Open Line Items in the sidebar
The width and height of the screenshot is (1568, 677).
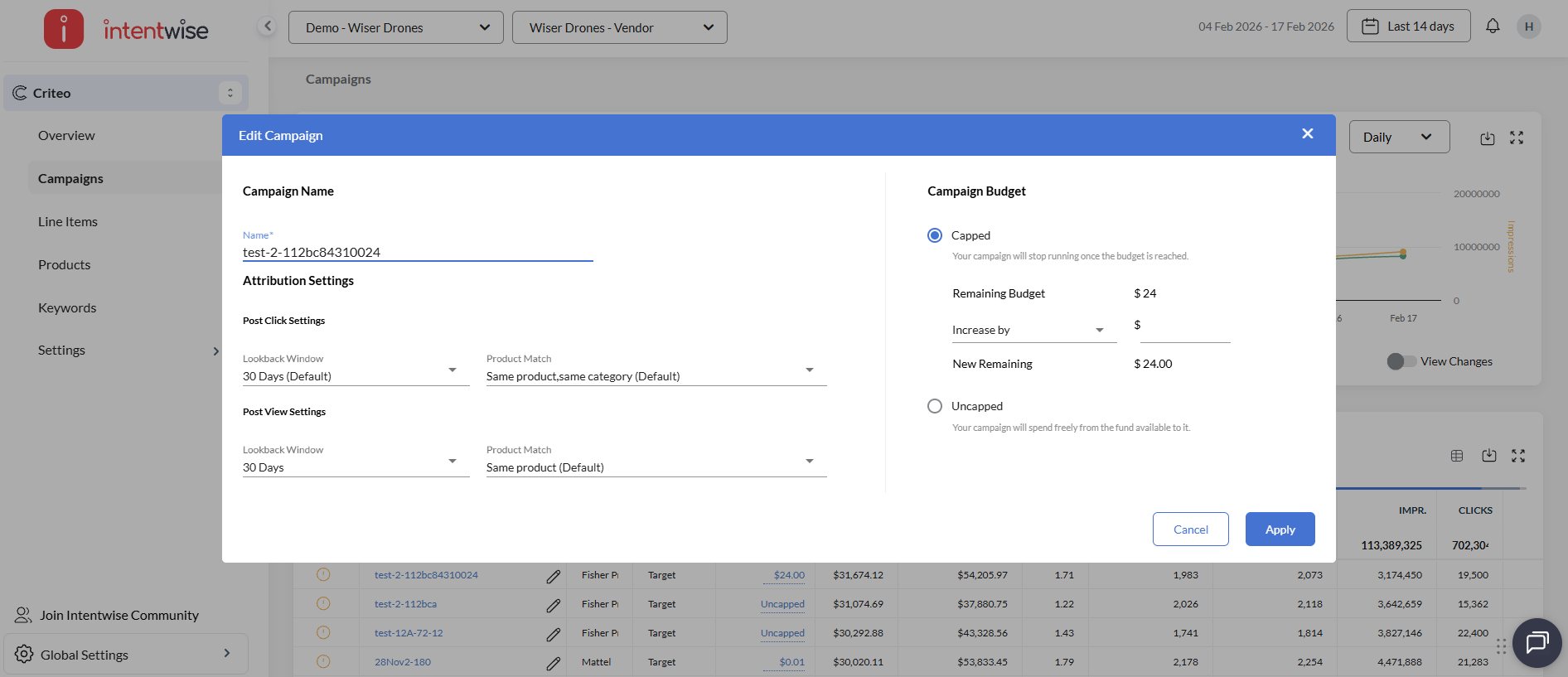[x=68, y=221]
